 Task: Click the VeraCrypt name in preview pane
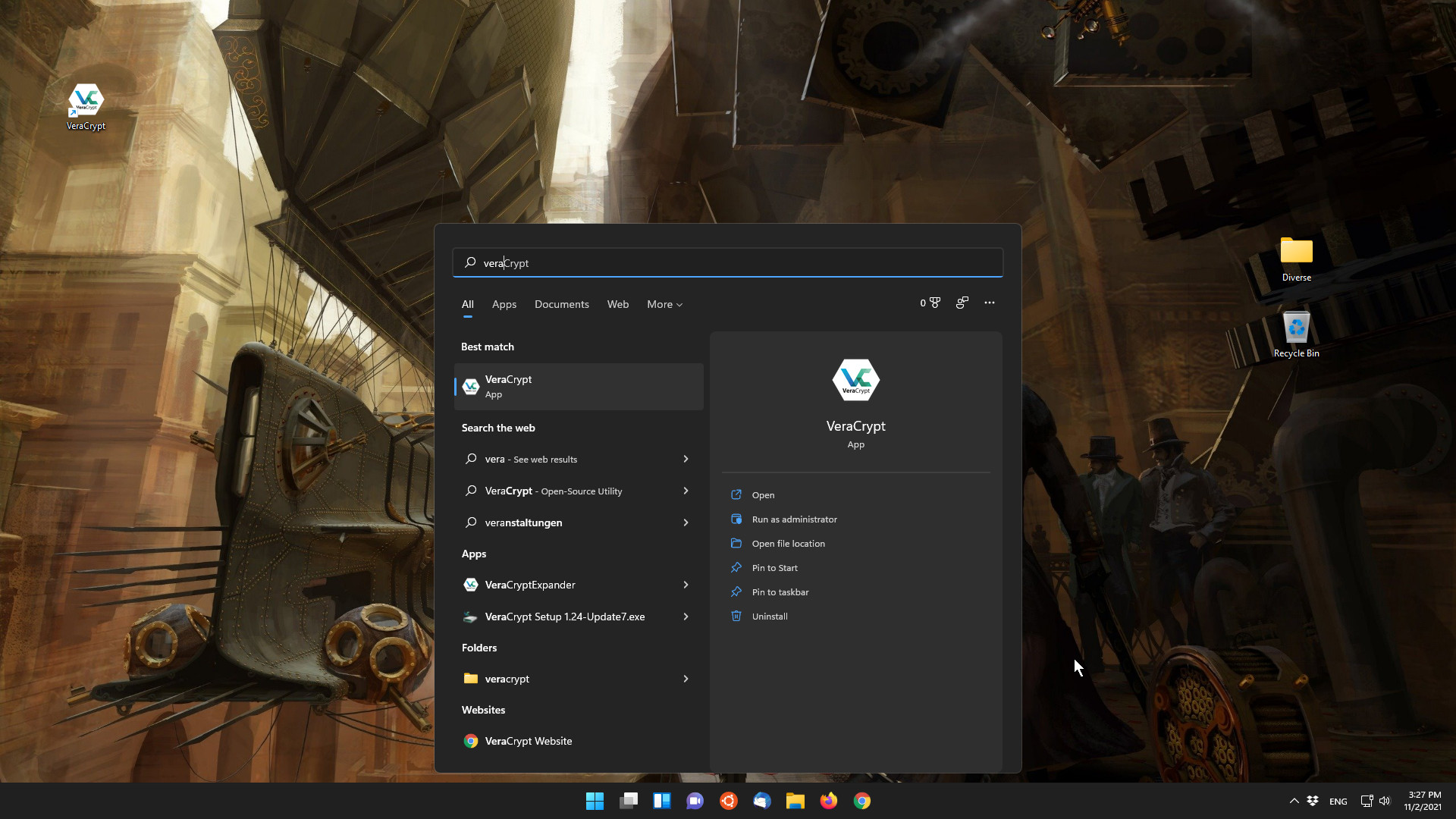click(x=855, y=426)
